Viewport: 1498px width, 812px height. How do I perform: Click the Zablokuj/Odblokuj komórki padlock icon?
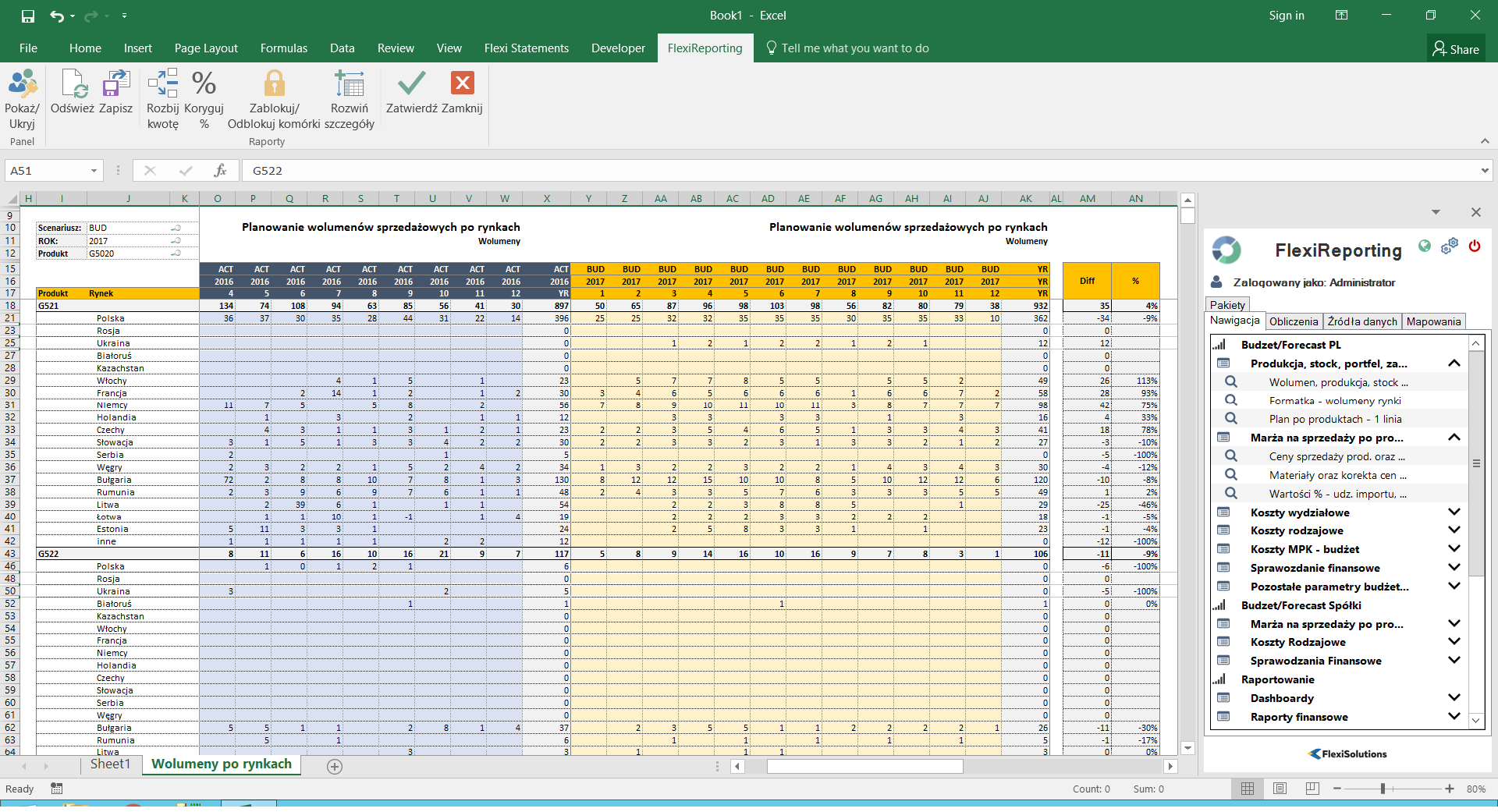coord(274,85)
